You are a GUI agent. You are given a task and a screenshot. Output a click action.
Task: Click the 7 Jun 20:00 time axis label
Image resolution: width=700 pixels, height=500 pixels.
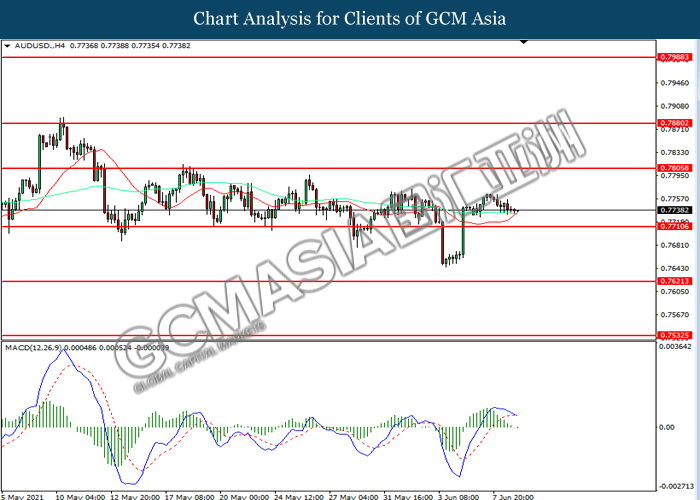tap(513, 496)
